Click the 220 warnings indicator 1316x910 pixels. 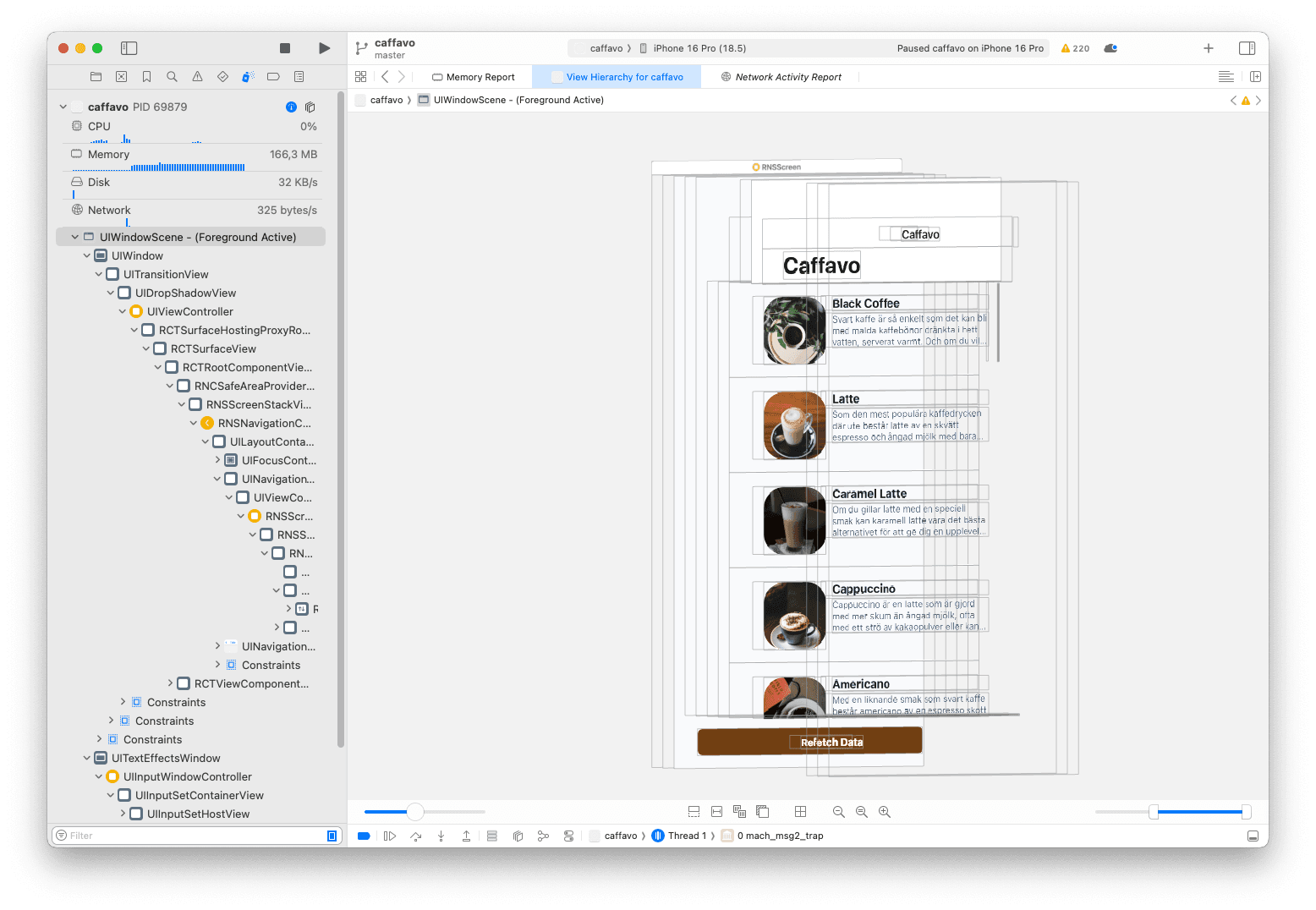click(x=1075, y=48)
